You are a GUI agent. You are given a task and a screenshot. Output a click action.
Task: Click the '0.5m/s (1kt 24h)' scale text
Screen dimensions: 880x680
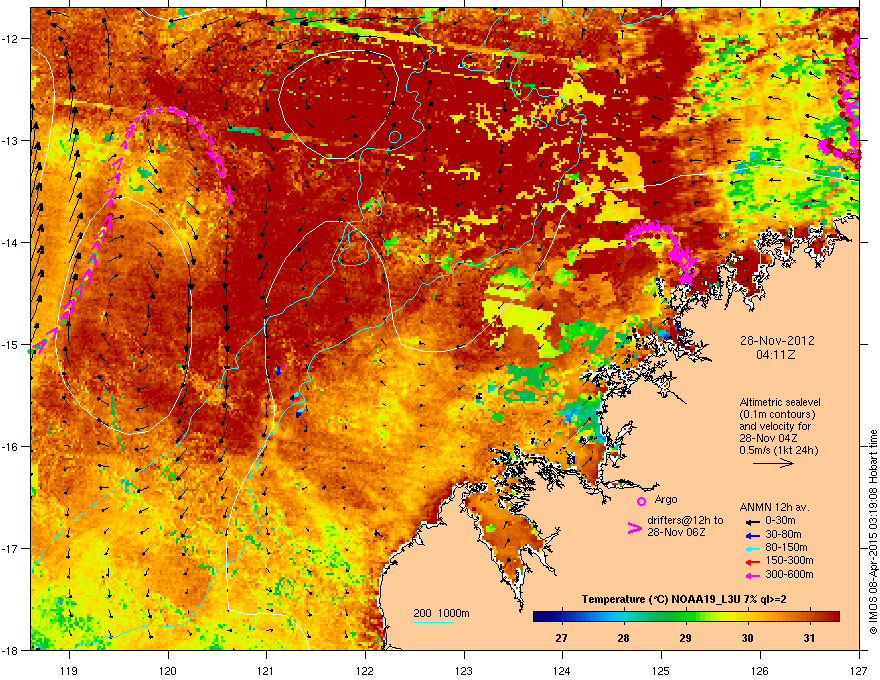tap(778, 450)
